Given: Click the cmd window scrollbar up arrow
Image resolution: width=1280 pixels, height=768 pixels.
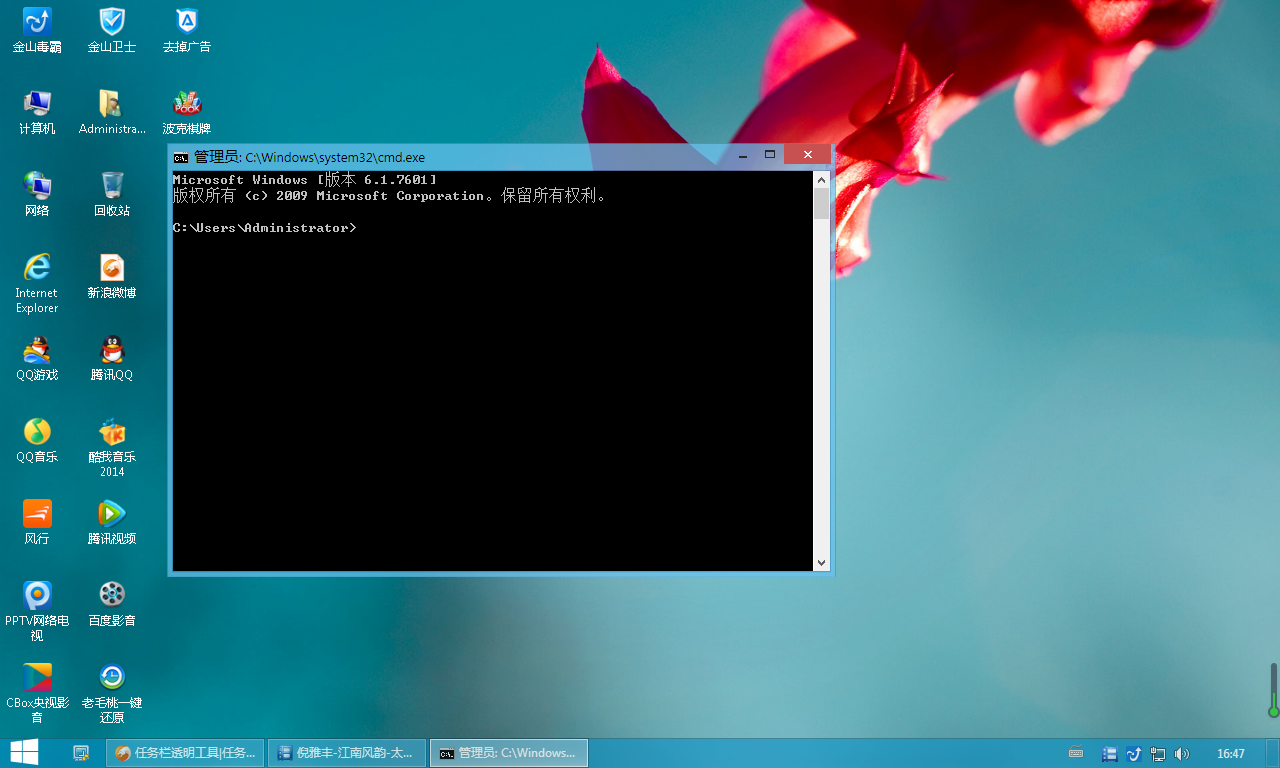Looking at the screenshot, I should (x=821, y=180).
